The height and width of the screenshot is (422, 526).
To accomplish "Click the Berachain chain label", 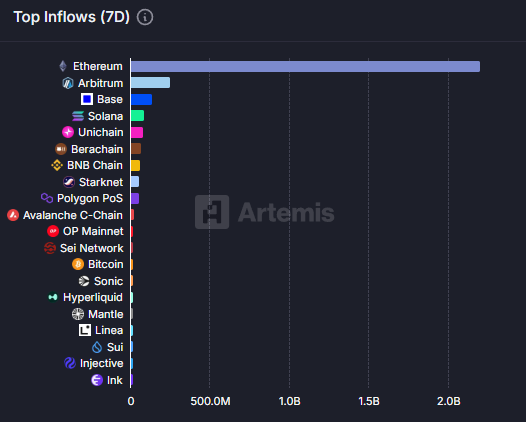I will [x=97, y=149].
